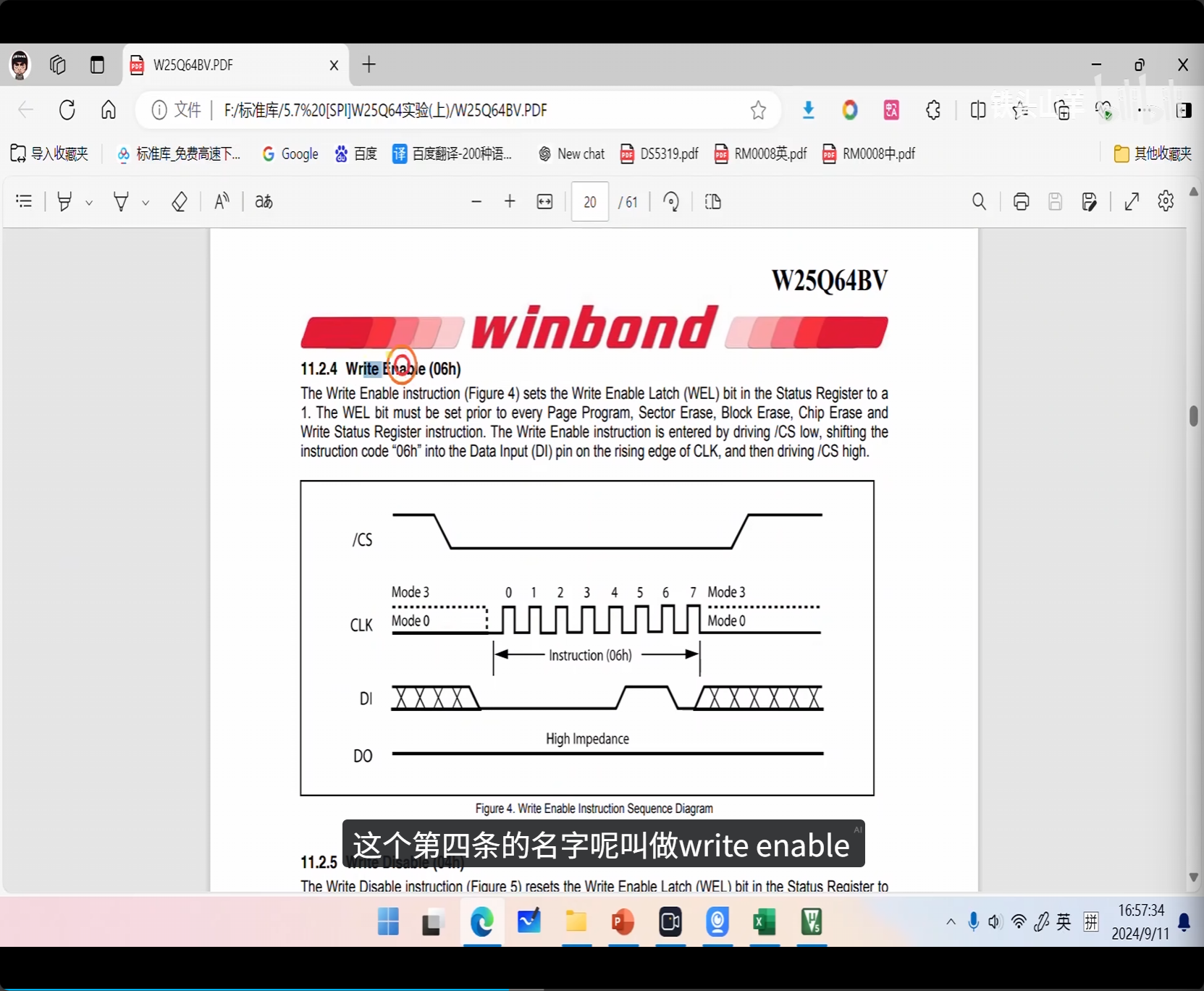
Task: Select the PDF highlight tool
Action: pyautogui.click(x=64, y=201)
